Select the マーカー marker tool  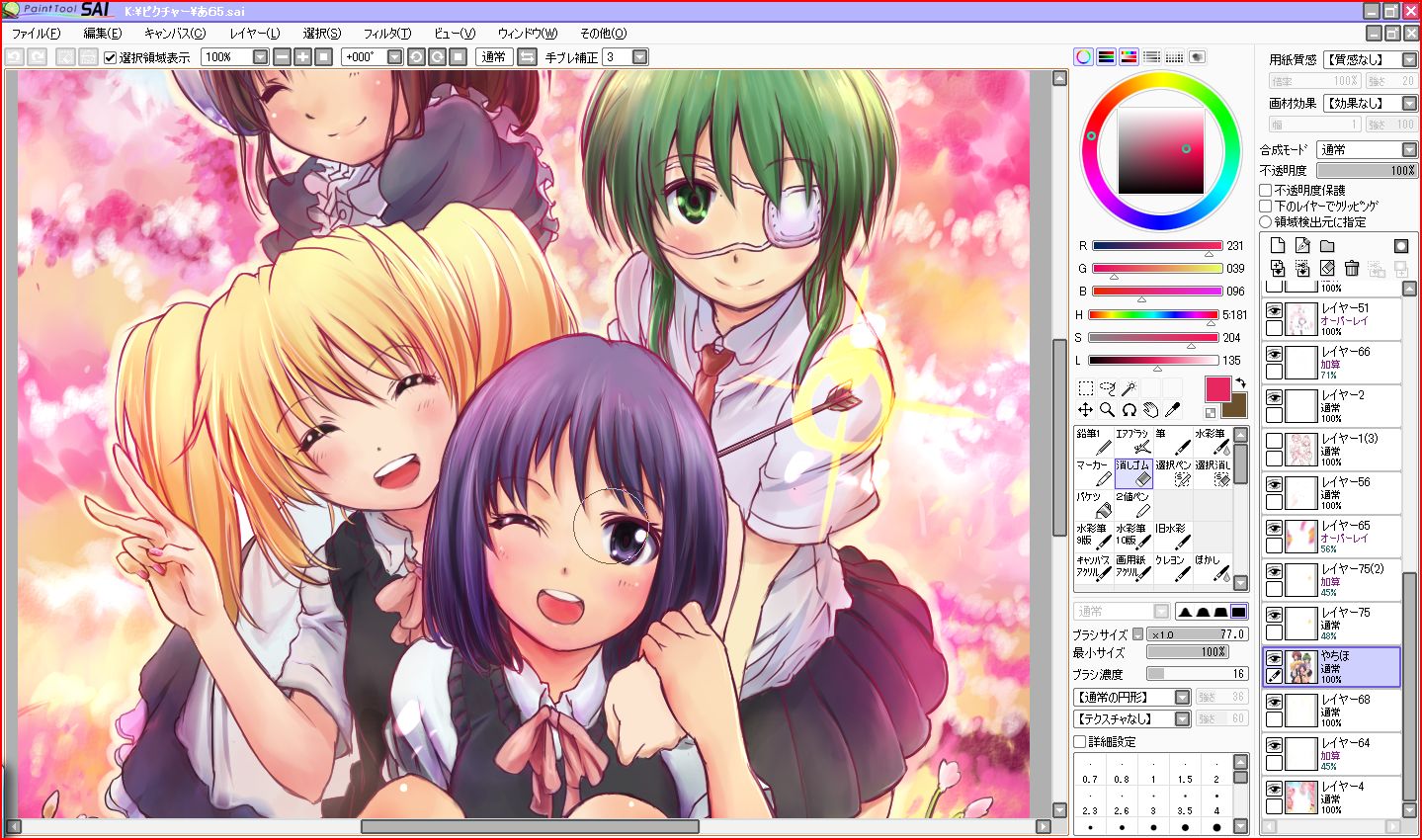tap(1094, 473)
